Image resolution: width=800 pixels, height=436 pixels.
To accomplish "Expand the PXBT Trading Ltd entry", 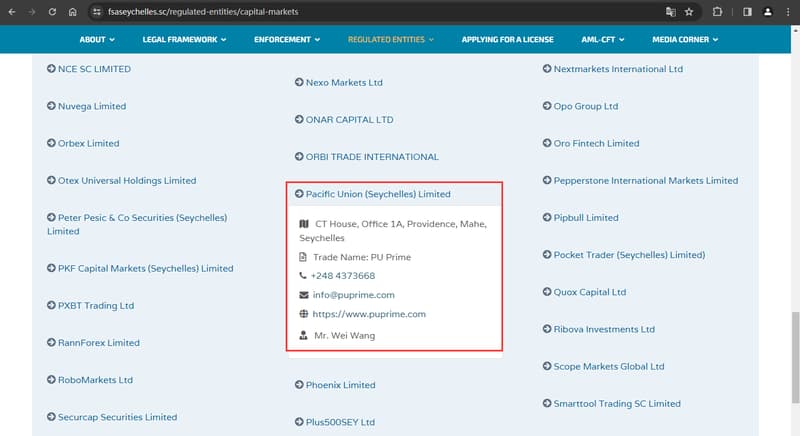I will click(90, 305).
